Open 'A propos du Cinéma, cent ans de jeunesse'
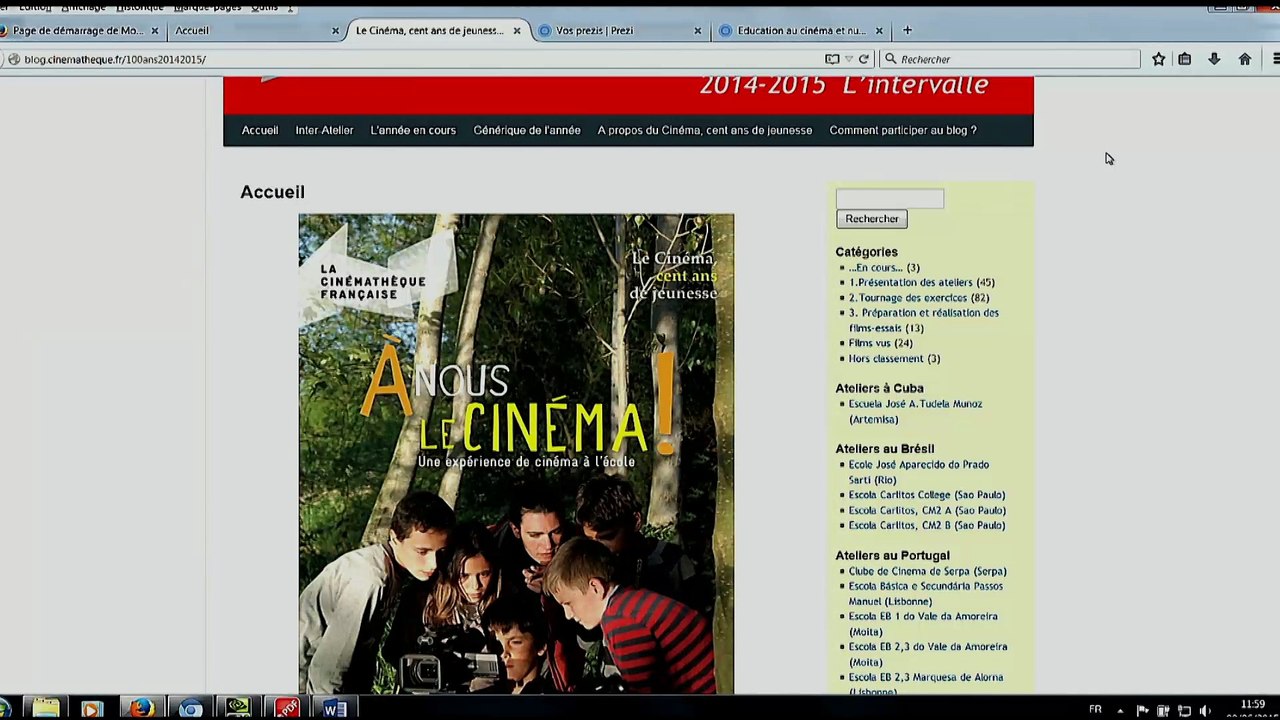1280x720 pixels. click(705, 130)
